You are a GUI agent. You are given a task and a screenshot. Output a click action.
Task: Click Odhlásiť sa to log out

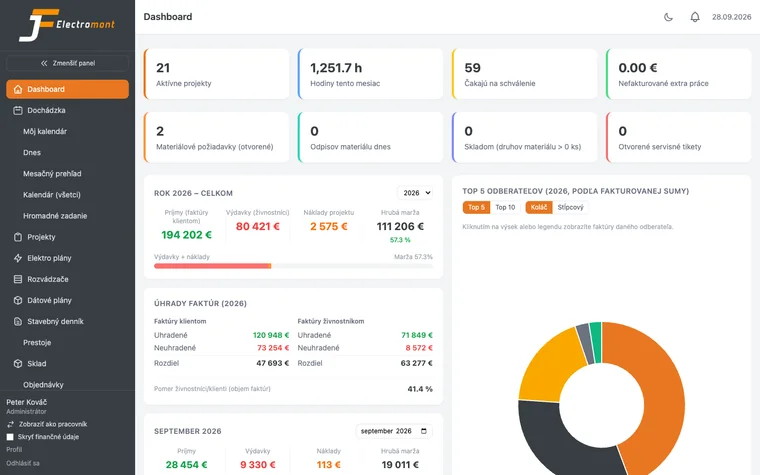pos(23,463)
